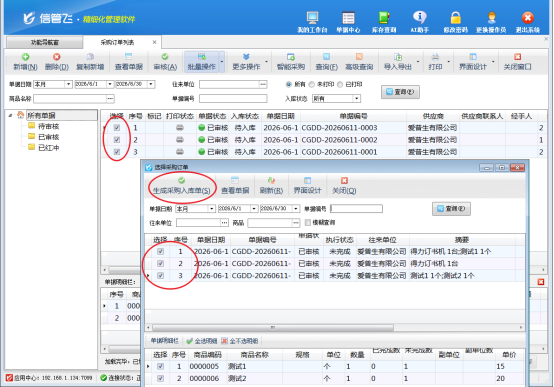Open 单据中心 from the top bar
Screen dimensions: 554x387
pos(348,22)
